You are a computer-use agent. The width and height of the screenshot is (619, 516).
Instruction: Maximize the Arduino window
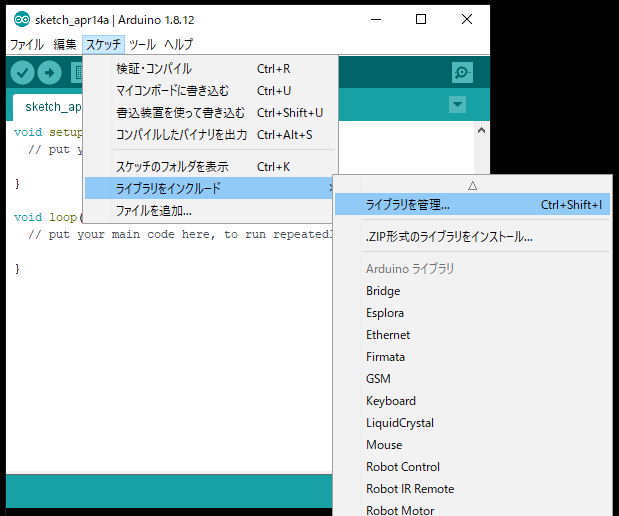(421, 19)
